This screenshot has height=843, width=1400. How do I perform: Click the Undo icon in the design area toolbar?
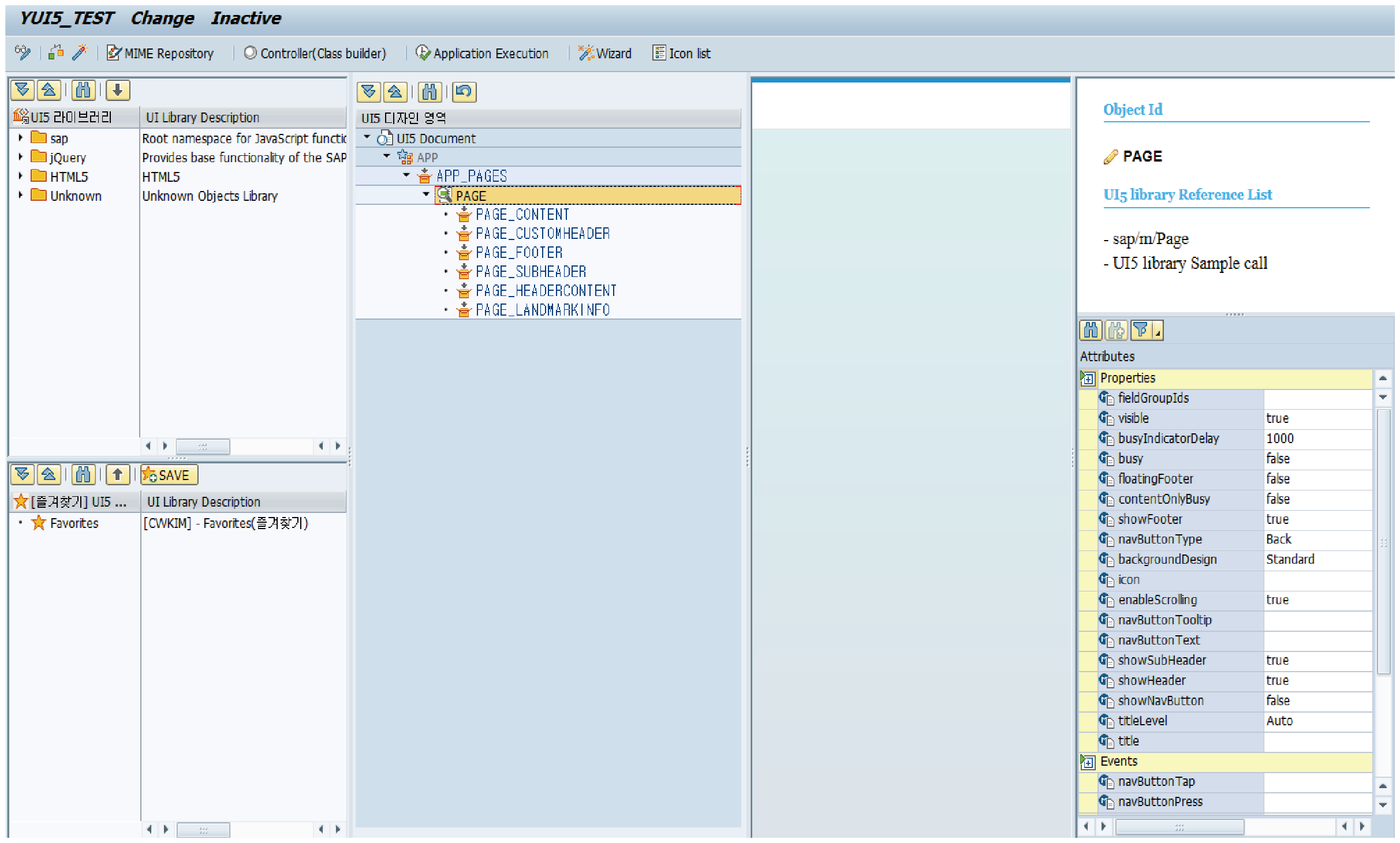pyautogui.click(x=464, y=92)
